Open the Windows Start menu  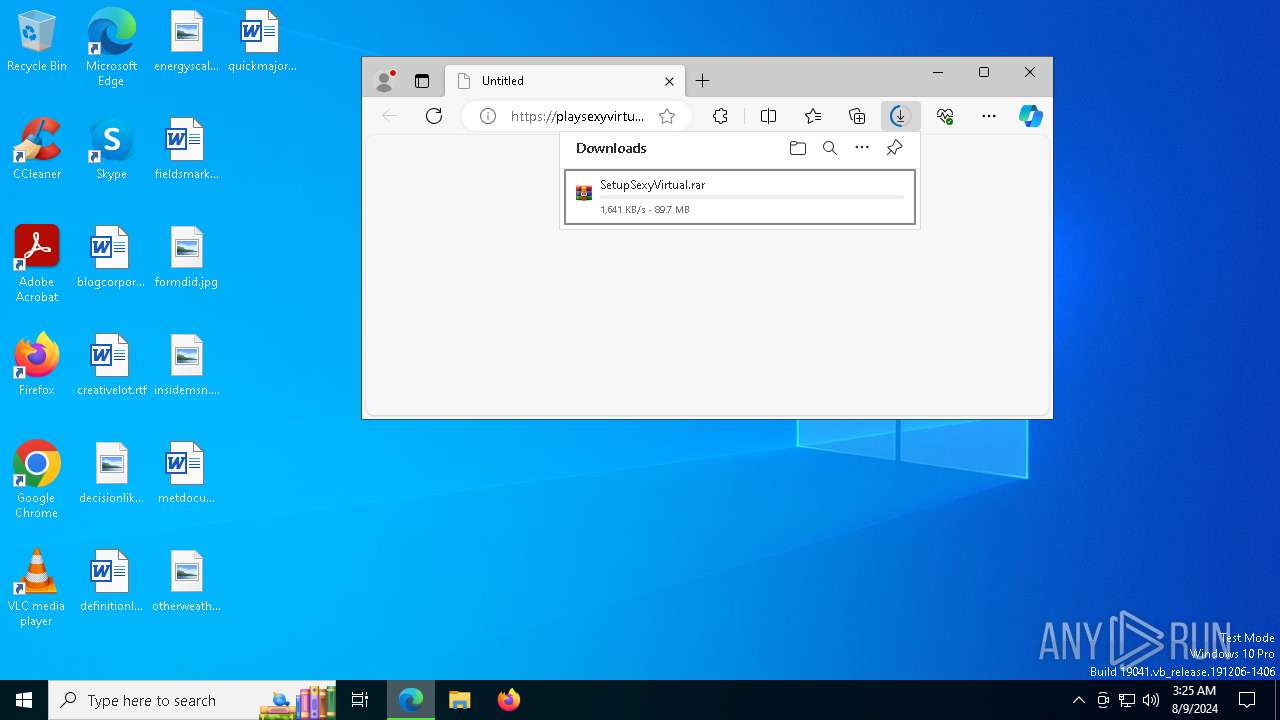(x=24, y=700)
